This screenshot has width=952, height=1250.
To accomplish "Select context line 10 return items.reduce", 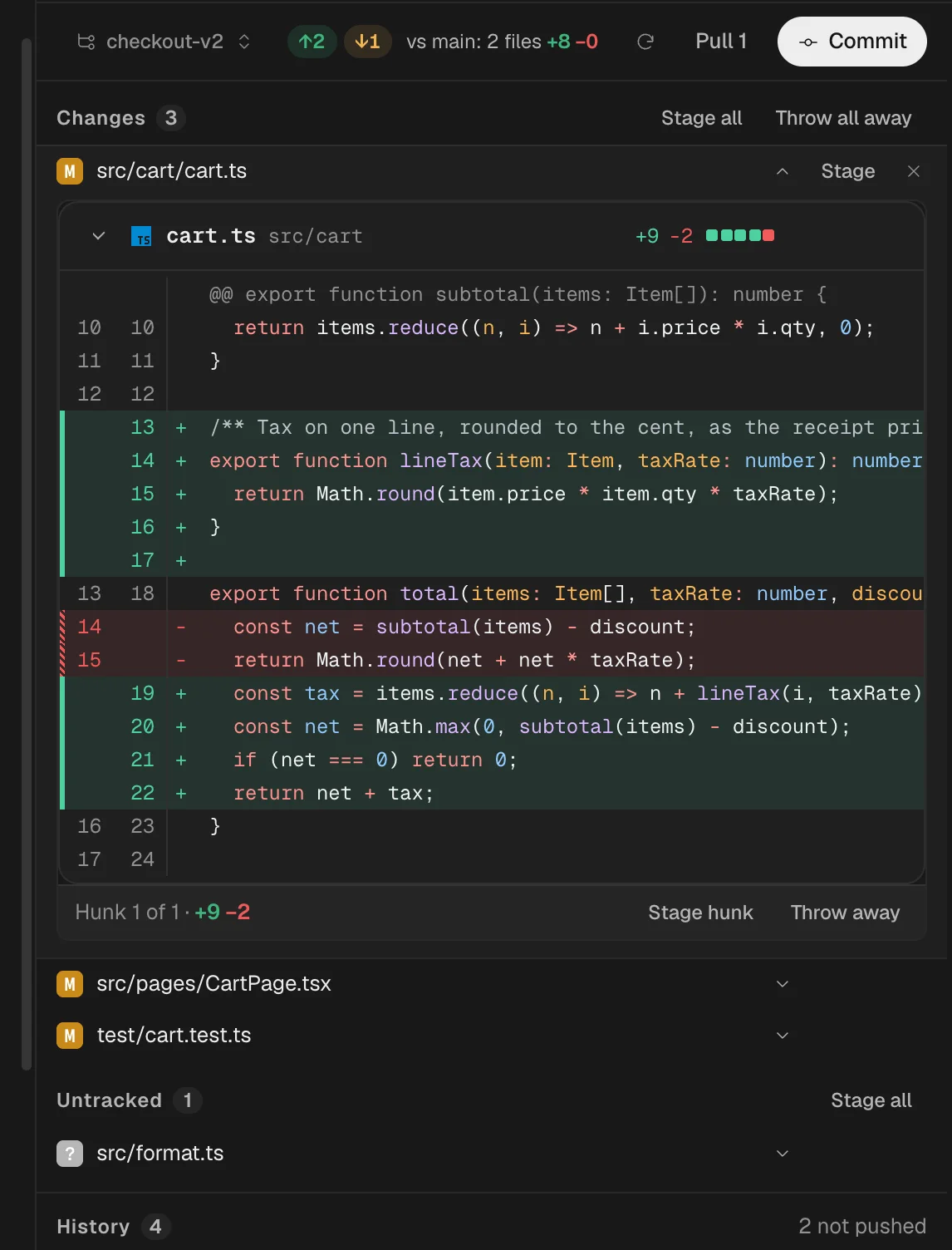I will tap(492, 327).
